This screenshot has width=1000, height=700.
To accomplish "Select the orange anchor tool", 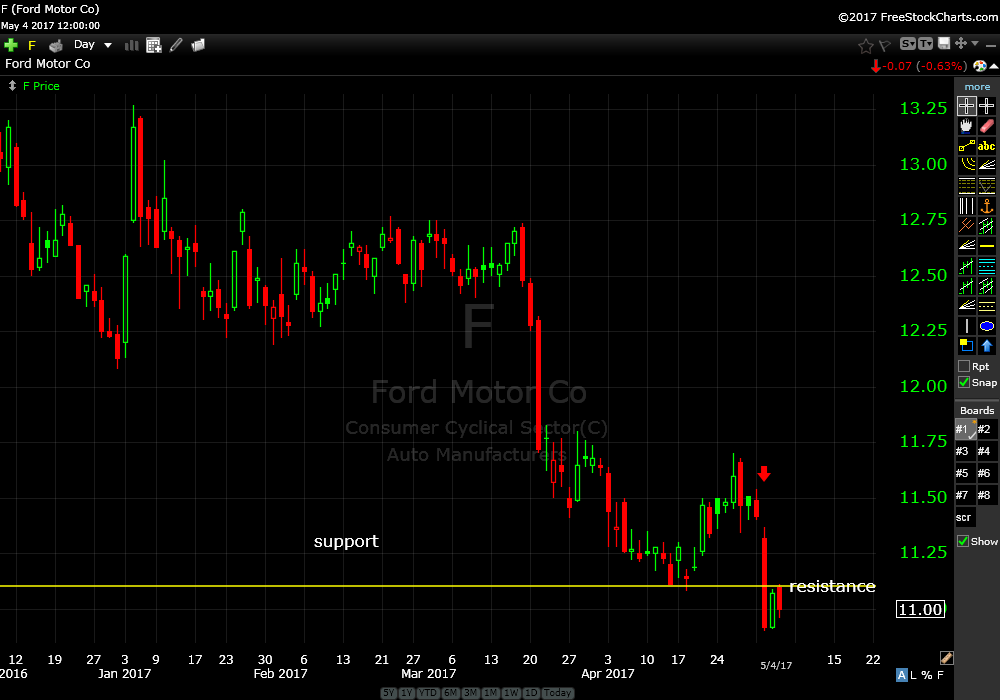I will [x=987, y=206].
